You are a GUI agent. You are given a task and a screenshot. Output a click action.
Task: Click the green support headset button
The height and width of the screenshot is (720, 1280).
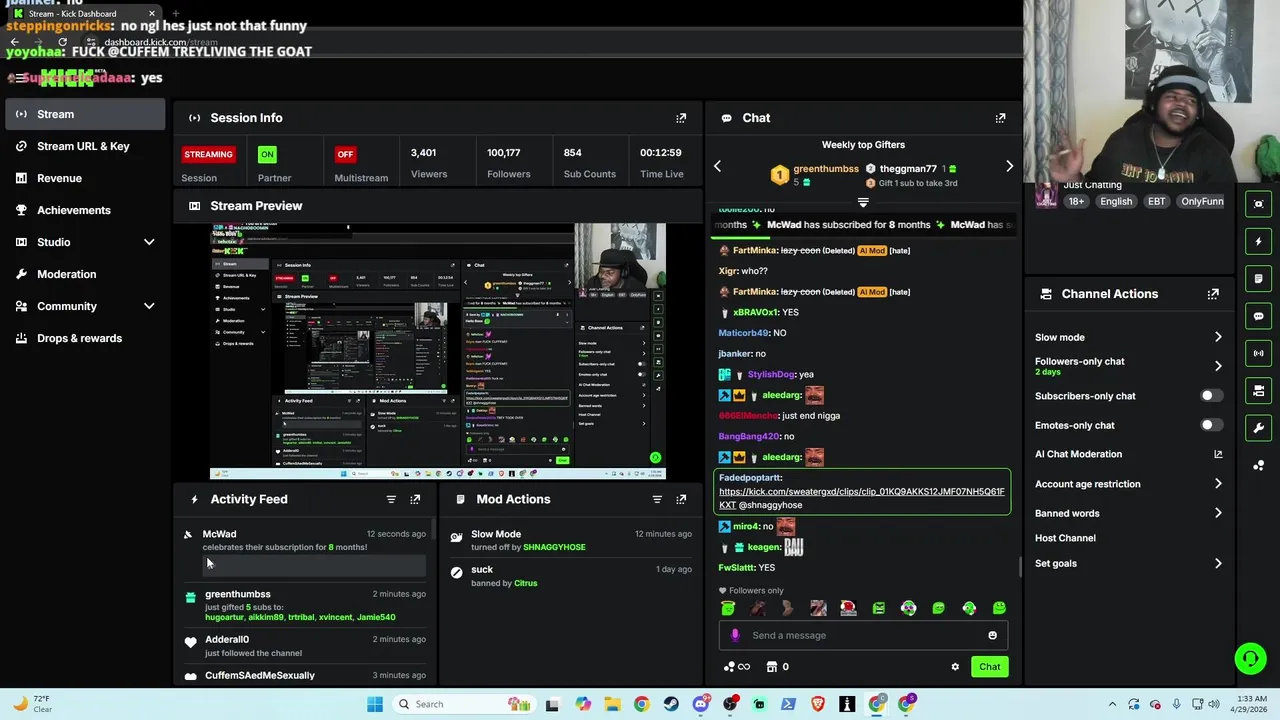(1250, 658)
